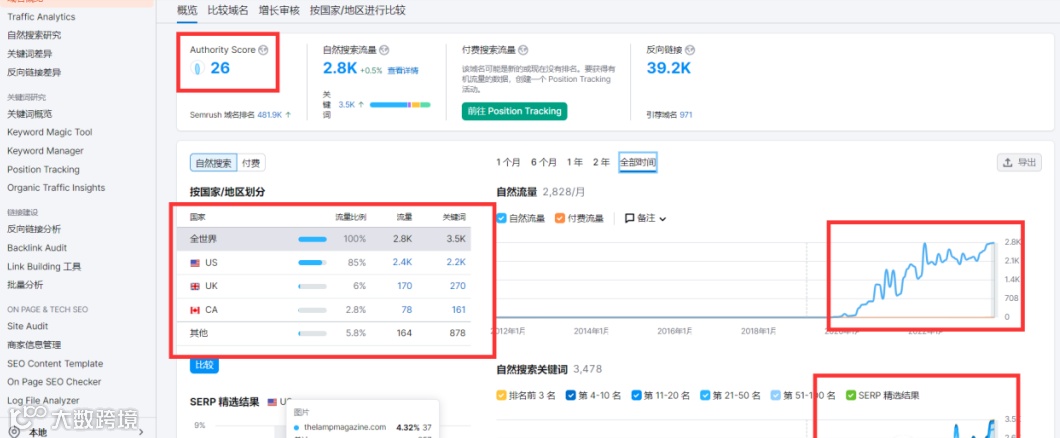Toggle 排名前 3 名 checkbox
This screenshot has width=1060, height=438.
[501, 395]
